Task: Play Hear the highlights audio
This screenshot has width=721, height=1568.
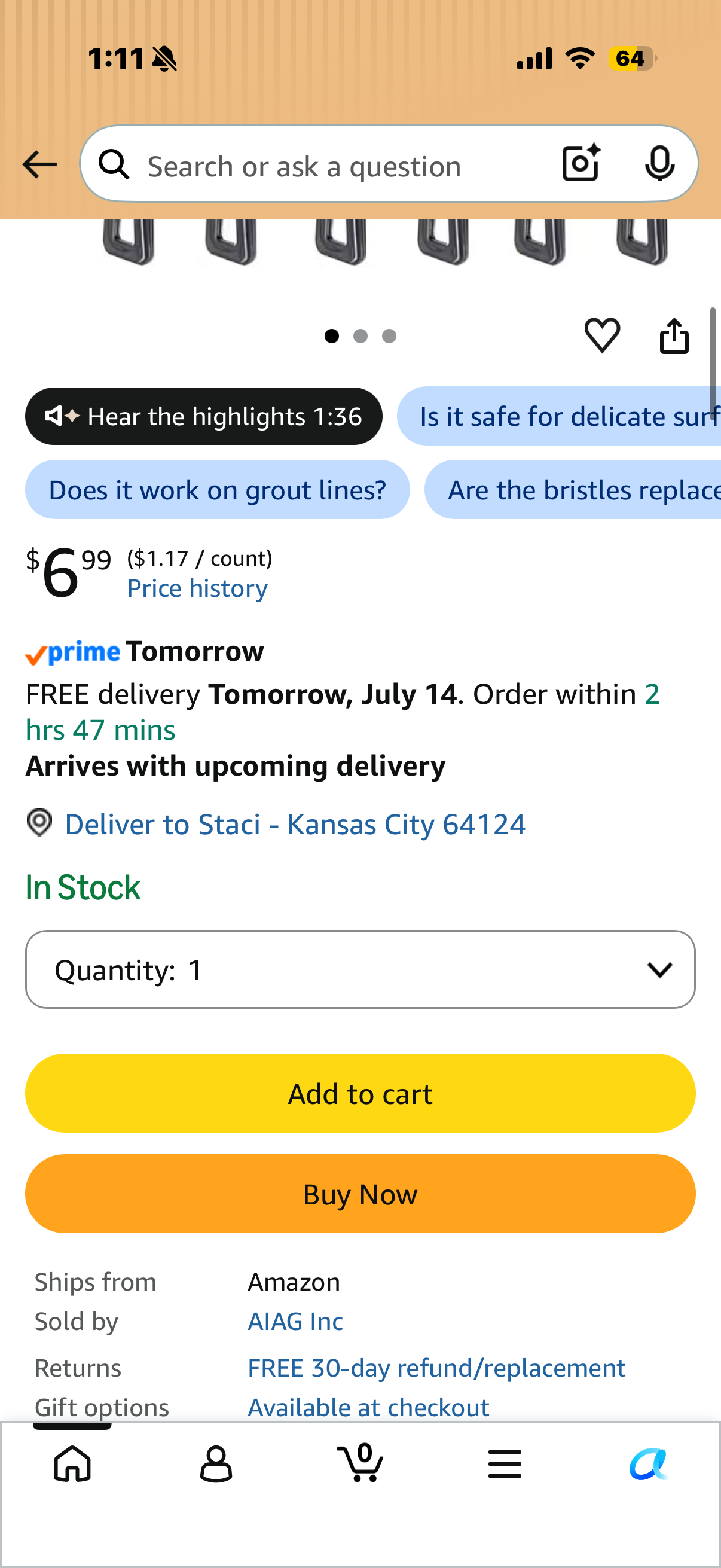Action: pyautogui.click(x=204, y=416)
